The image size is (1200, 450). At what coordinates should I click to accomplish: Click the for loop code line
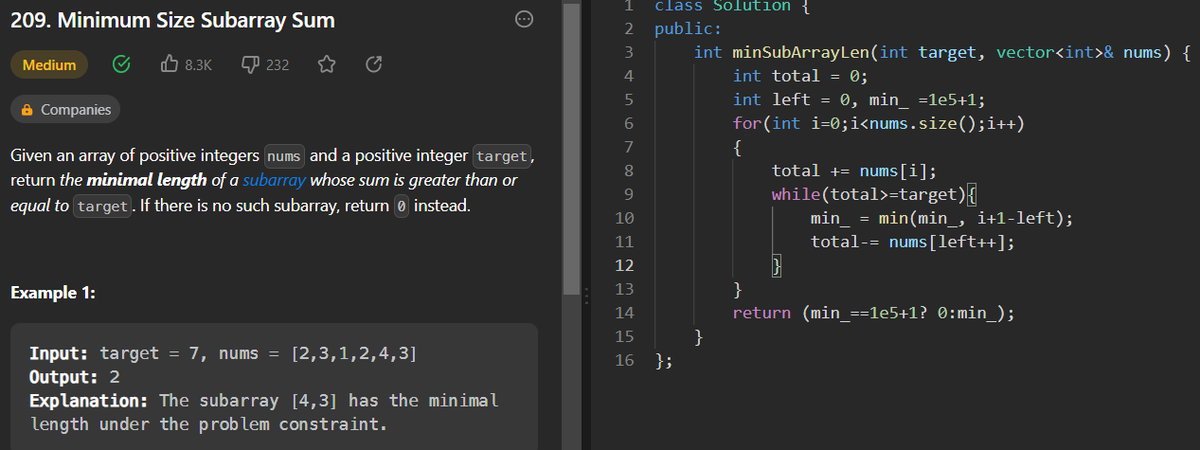pos(881,124)
